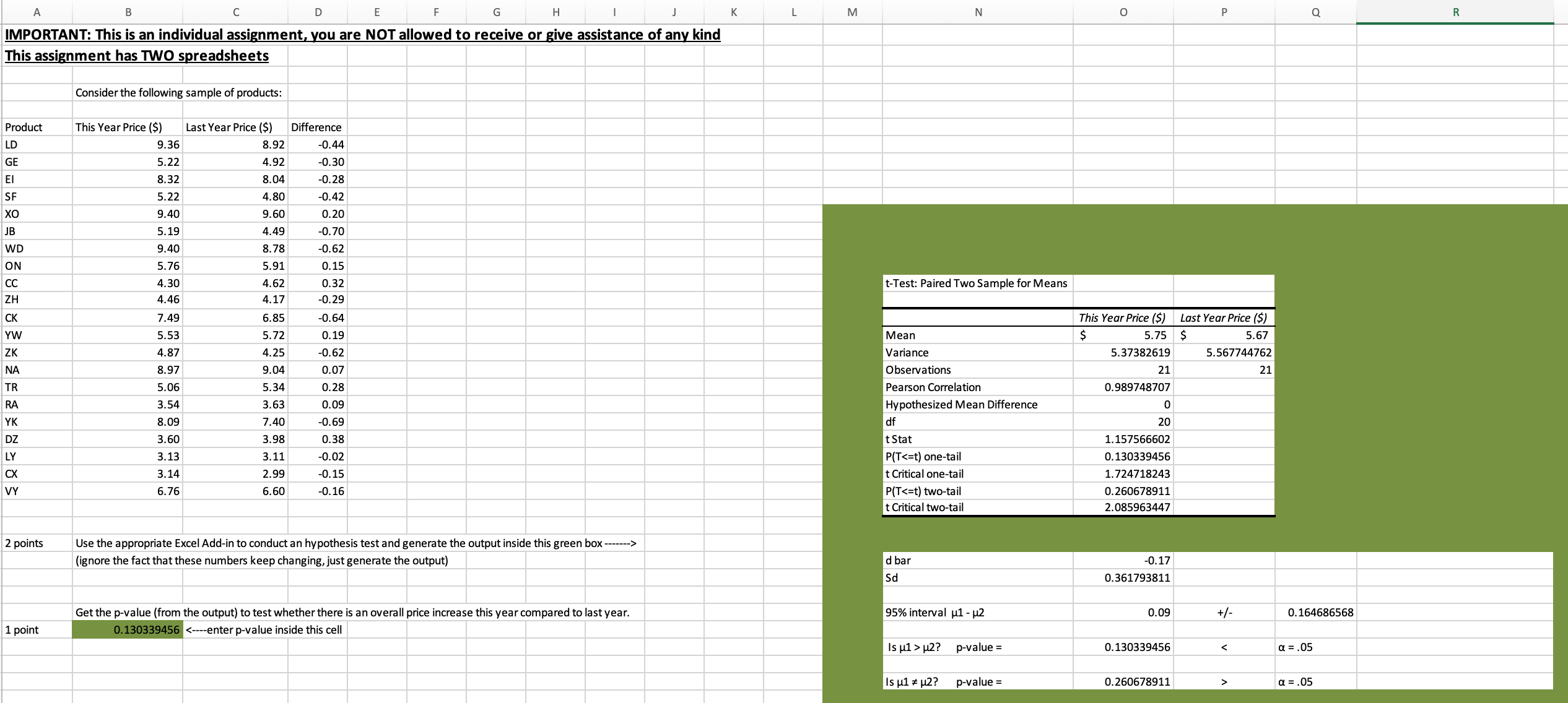The height and width of the screenshot is (703, 1568).
Task: Click column B header
Action: (x=128, y=12)
